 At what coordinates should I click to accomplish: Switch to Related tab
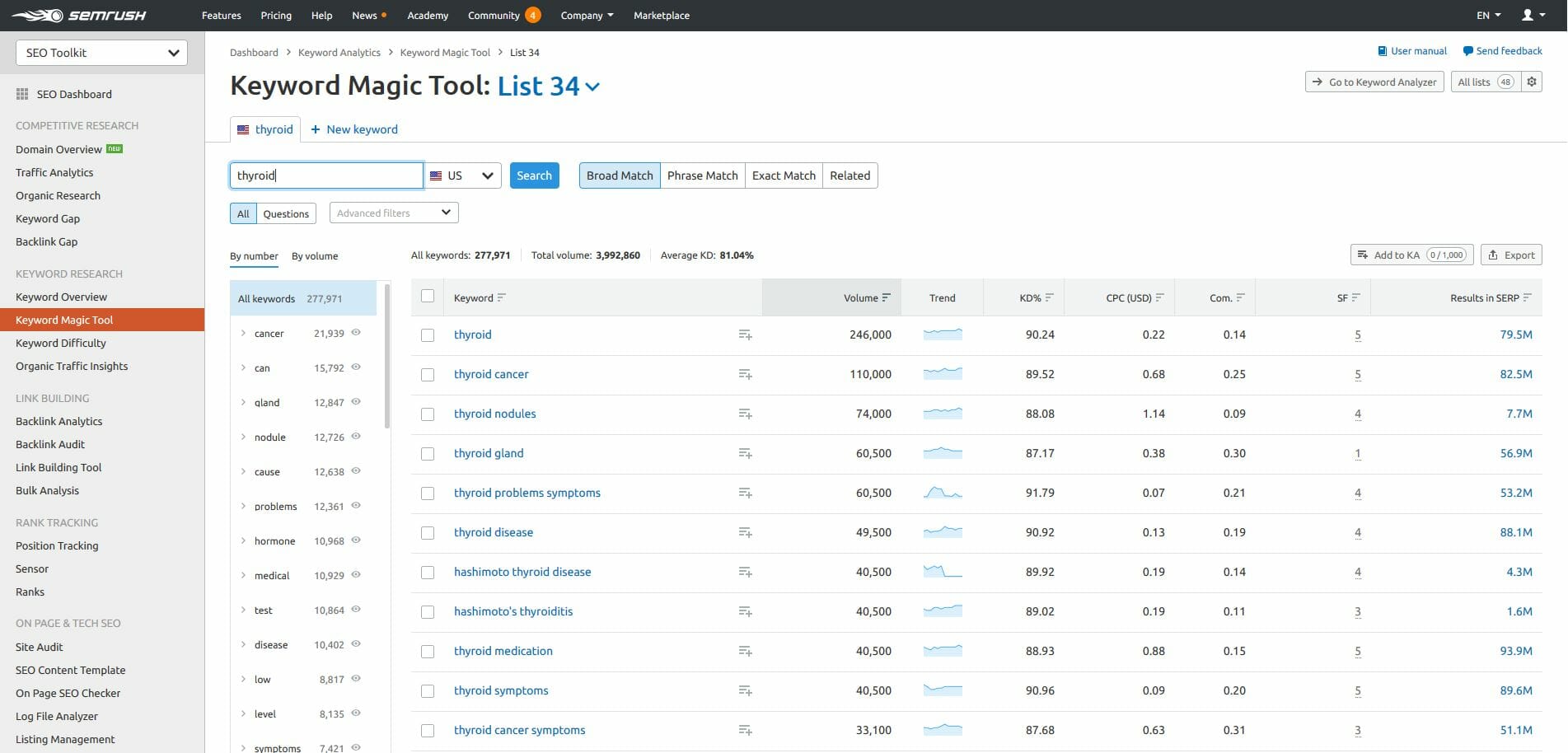850,175
